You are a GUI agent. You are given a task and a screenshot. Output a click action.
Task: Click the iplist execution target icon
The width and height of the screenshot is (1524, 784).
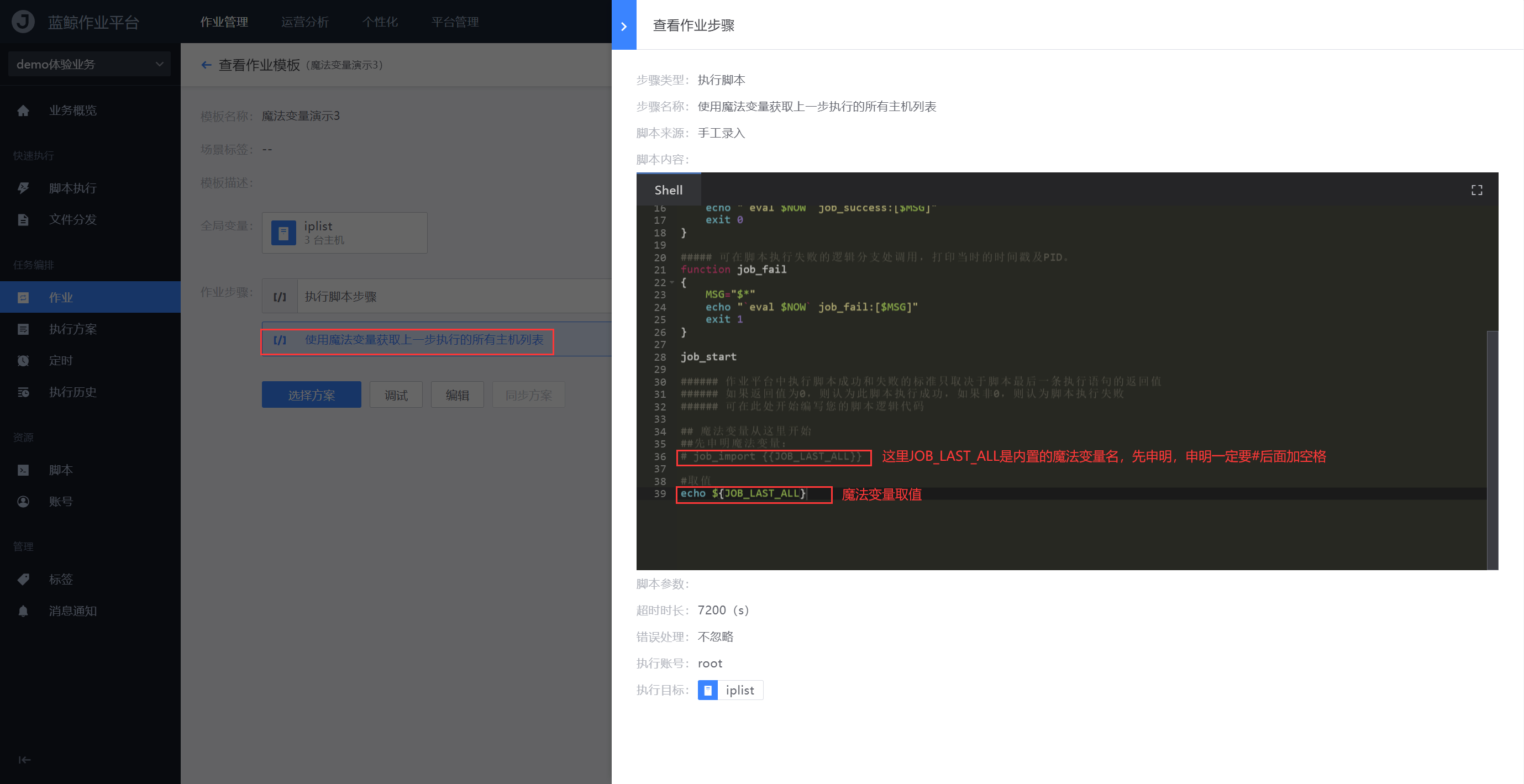click(x=707, y=690)
